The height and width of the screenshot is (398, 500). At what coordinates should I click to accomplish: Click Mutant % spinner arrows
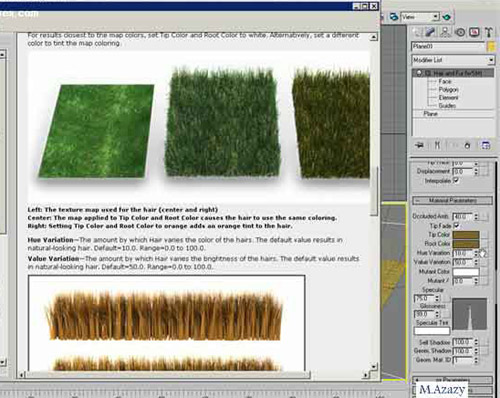click(x=476, y=281)
